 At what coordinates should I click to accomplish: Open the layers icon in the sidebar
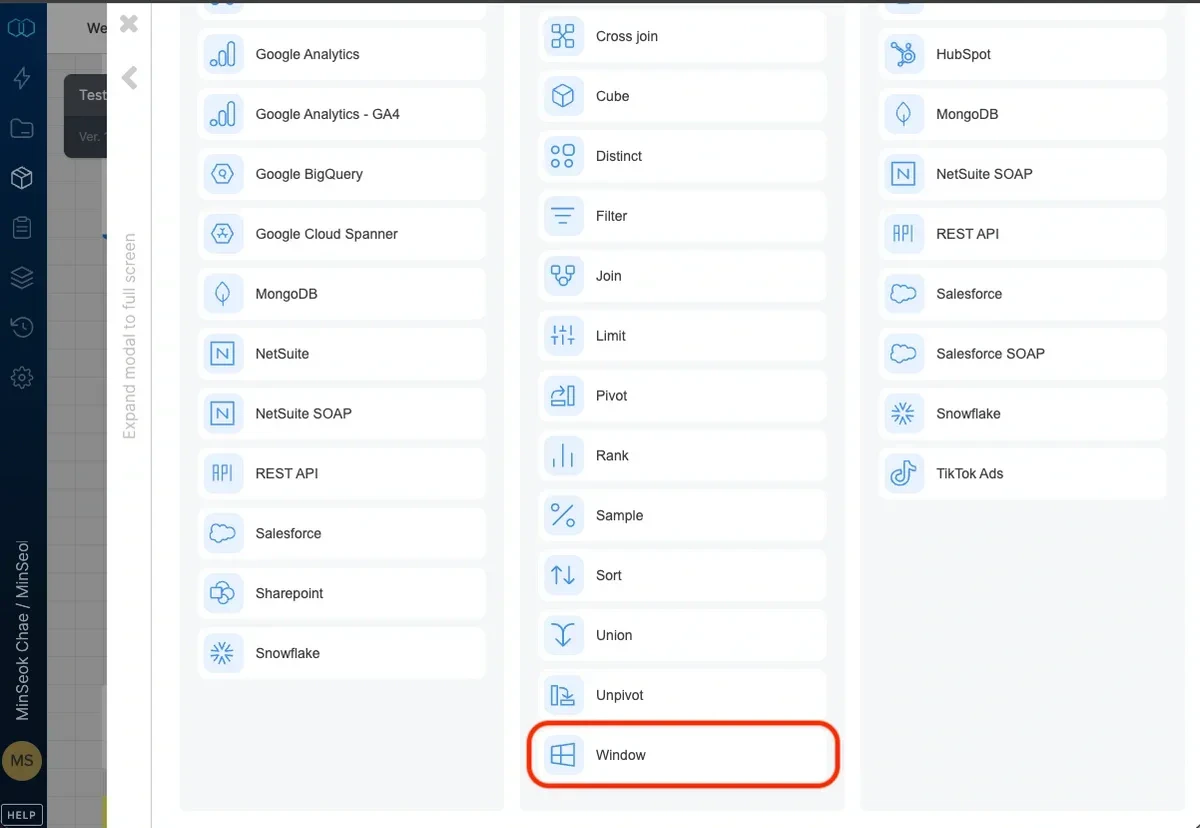click(22, 278)
